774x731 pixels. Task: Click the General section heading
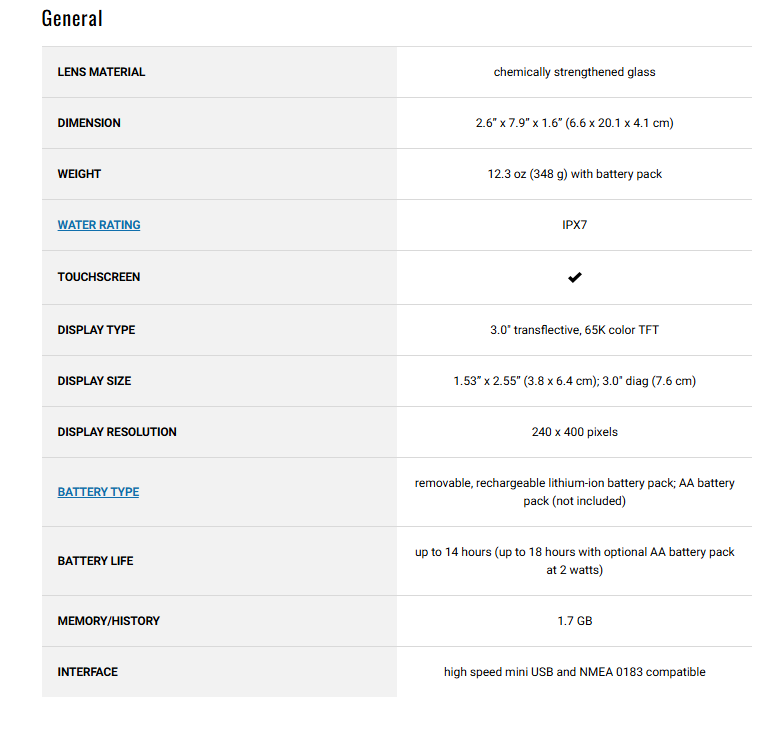tap(72, 18)
